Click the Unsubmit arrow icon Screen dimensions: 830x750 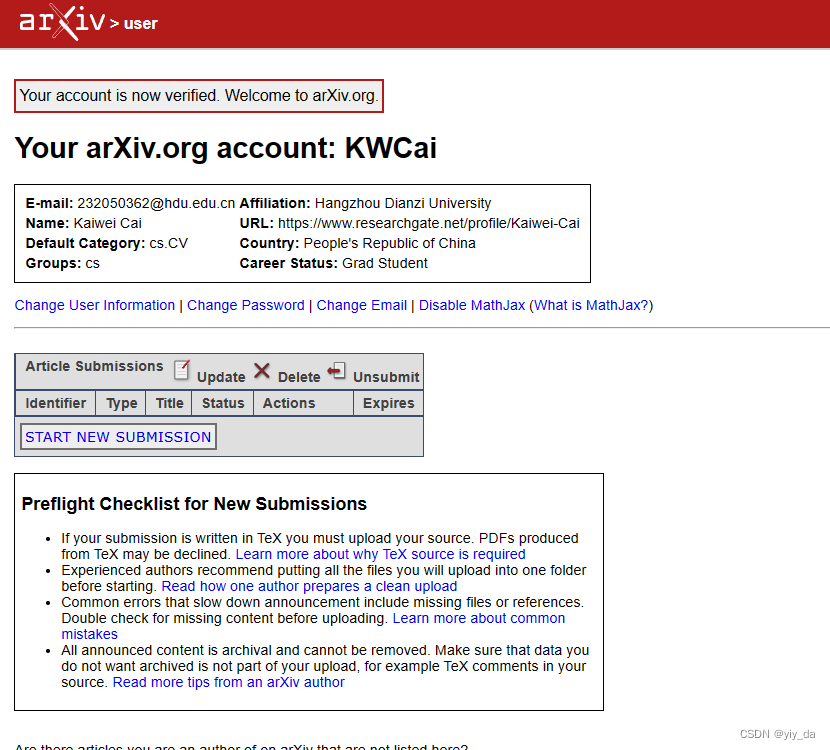(x=337, y=371)
